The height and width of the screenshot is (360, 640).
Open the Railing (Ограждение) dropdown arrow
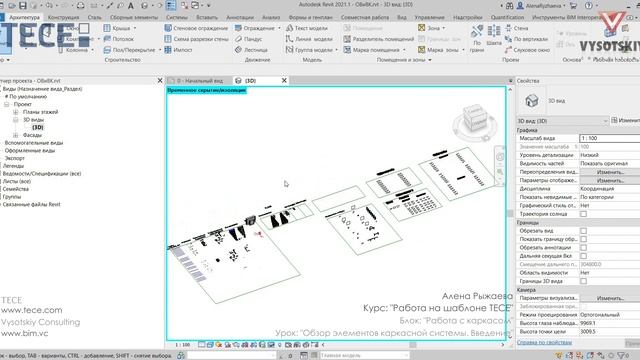click(279, 28)
